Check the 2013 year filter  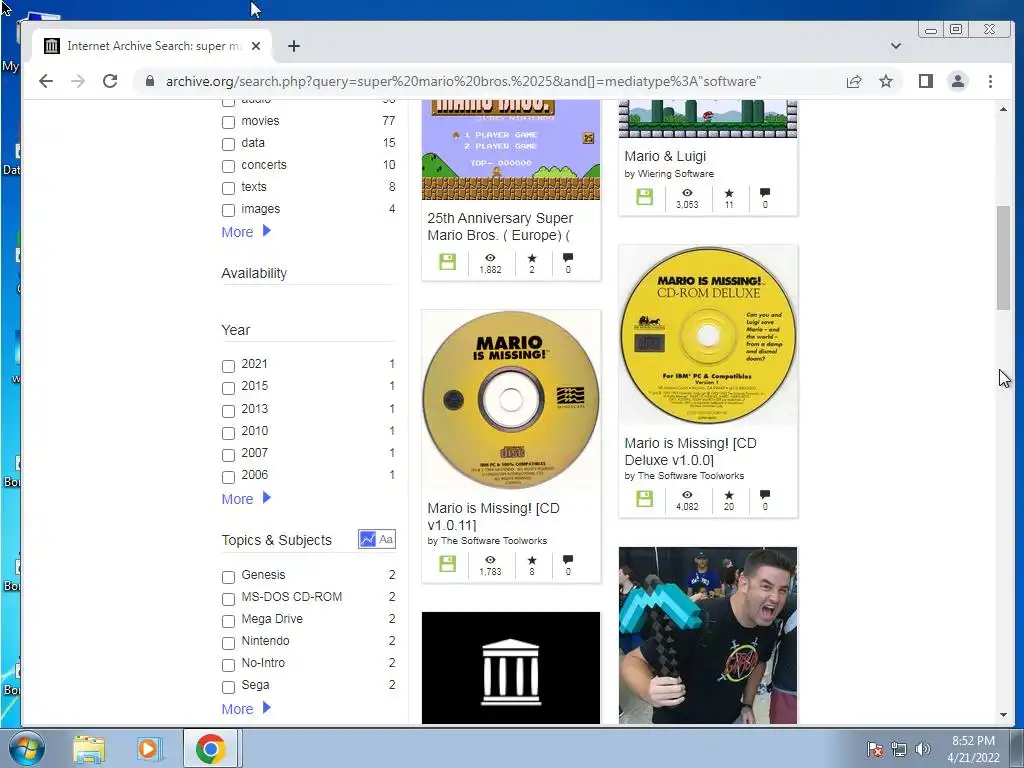click(228, 411)
